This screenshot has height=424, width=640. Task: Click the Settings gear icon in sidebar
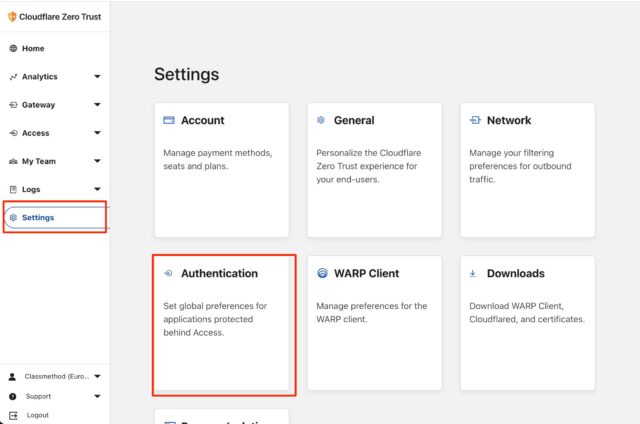(13, 218)
